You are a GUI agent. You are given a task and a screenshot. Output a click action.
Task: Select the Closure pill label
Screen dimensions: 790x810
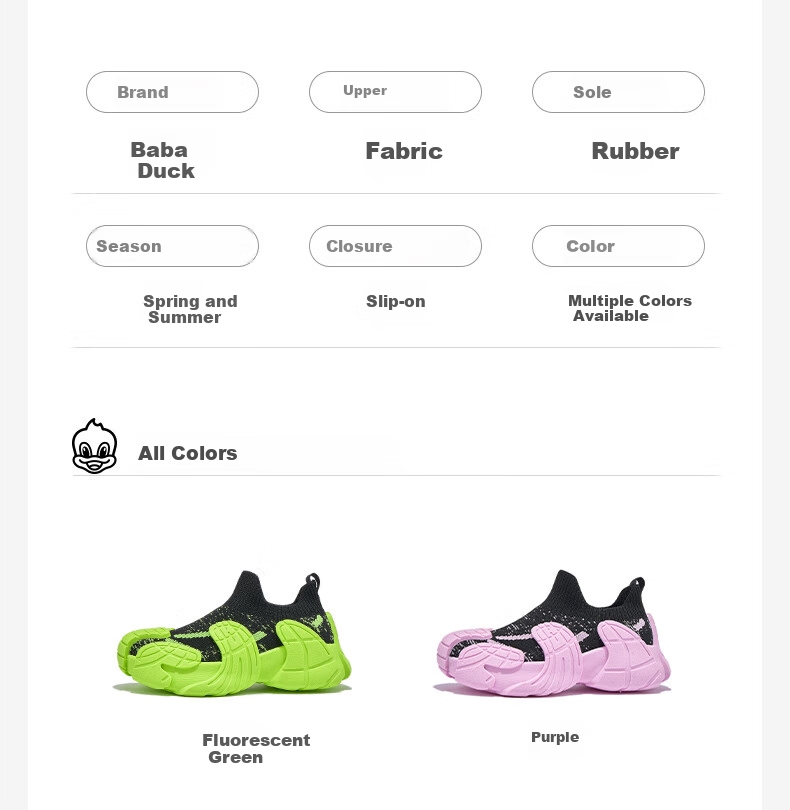click(395, 246)
